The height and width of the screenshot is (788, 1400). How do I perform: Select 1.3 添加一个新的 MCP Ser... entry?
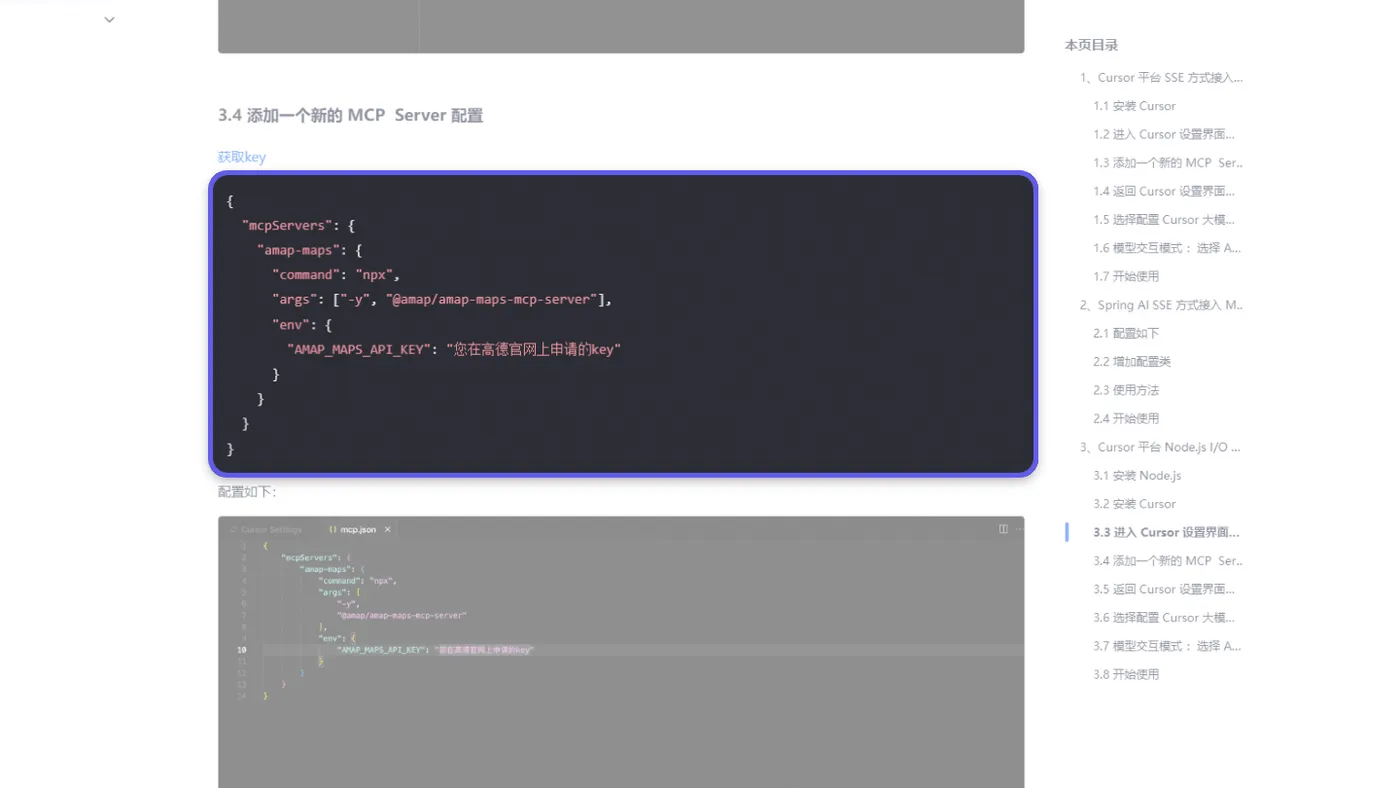point(1167,162)
